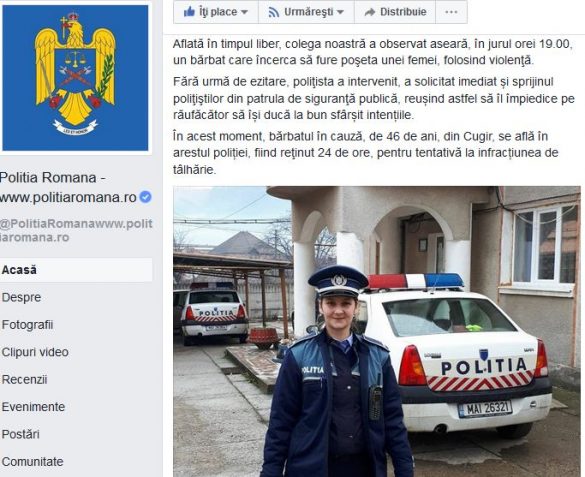
Task: Click the Politia Romana page name link
Action: (68, 187)
